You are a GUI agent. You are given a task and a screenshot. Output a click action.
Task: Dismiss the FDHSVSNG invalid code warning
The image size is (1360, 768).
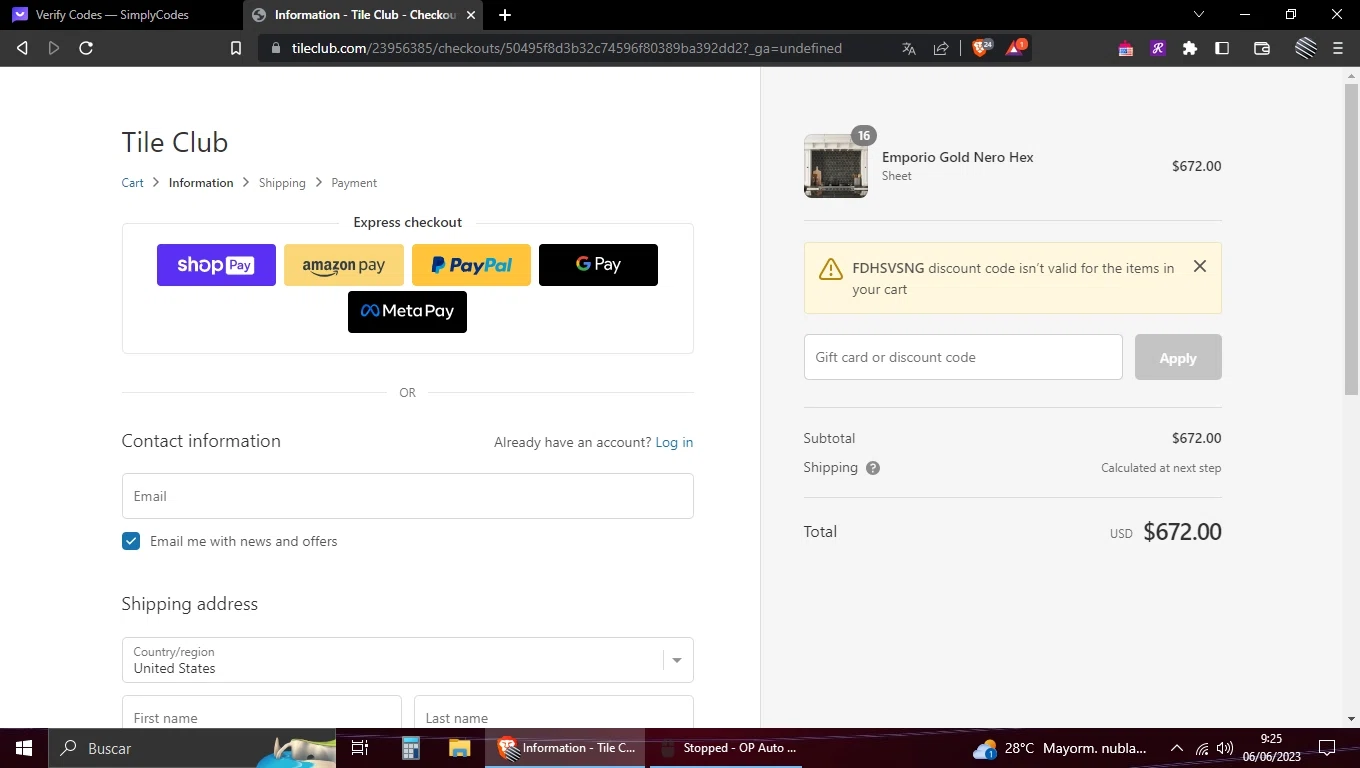(1200, 266)
